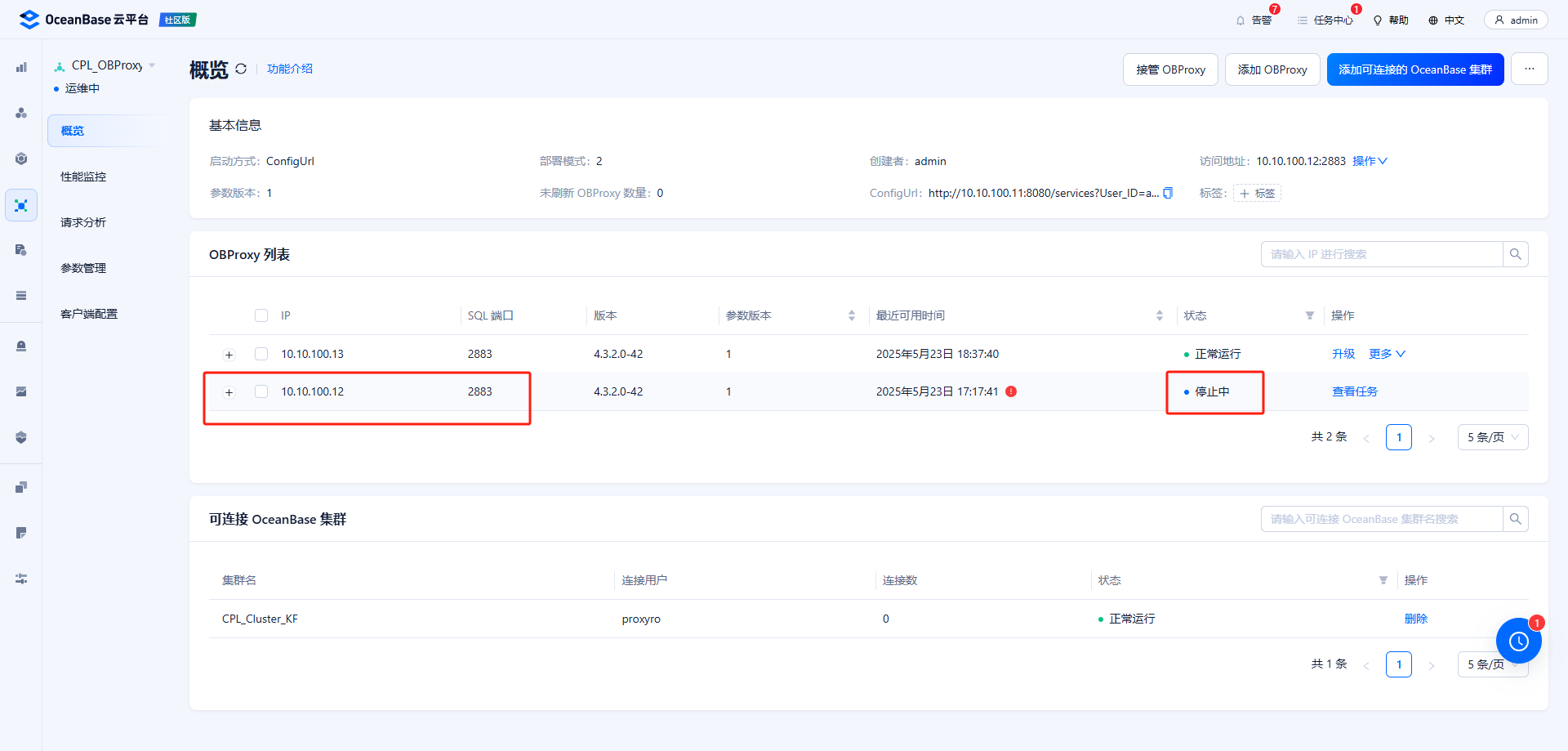Click 查看任务 for 10.10.100.12
The width and height of the screenshot is (1568, 751).
pos(1355,391)
